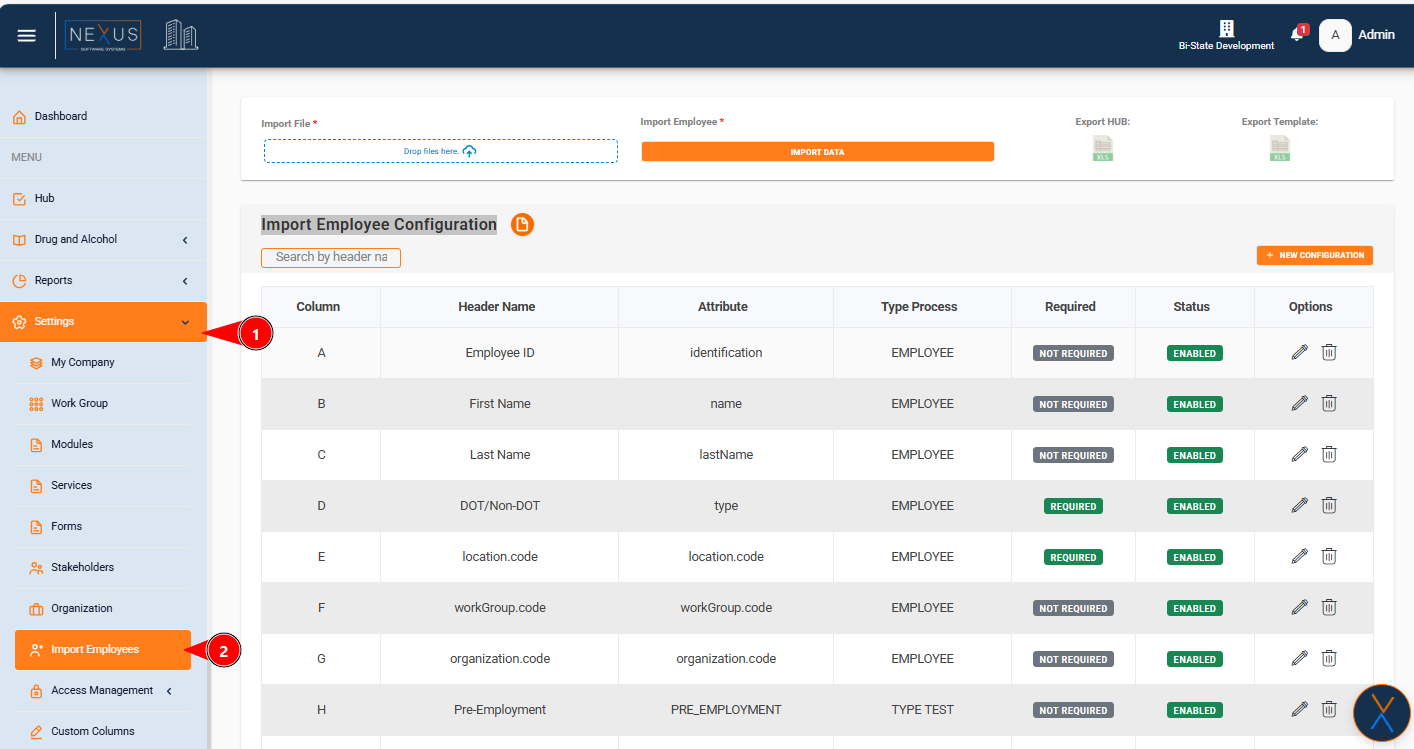Go to the Dashboard page

click(x=60, y=117)
